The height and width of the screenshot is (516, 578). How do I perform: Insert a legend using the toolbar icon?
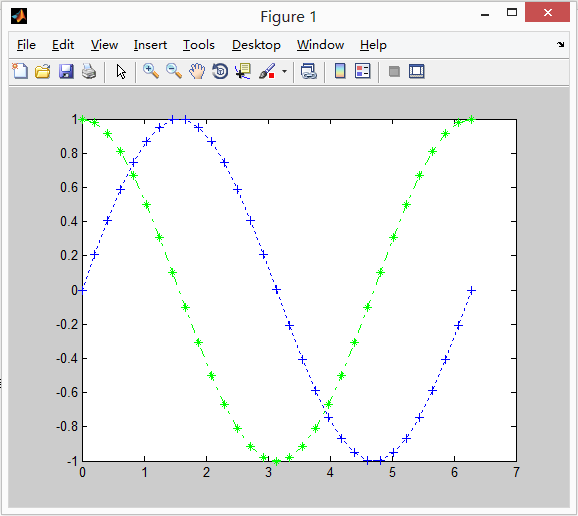coord(363,71)
